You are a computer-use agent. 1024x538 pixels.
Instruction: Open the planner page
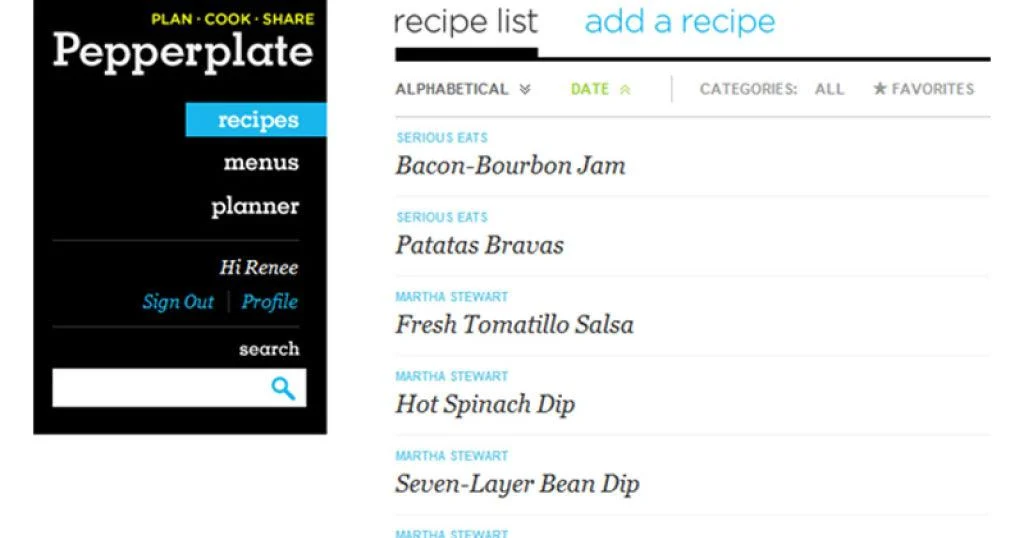pyautogui.click(x=255, y=207)
